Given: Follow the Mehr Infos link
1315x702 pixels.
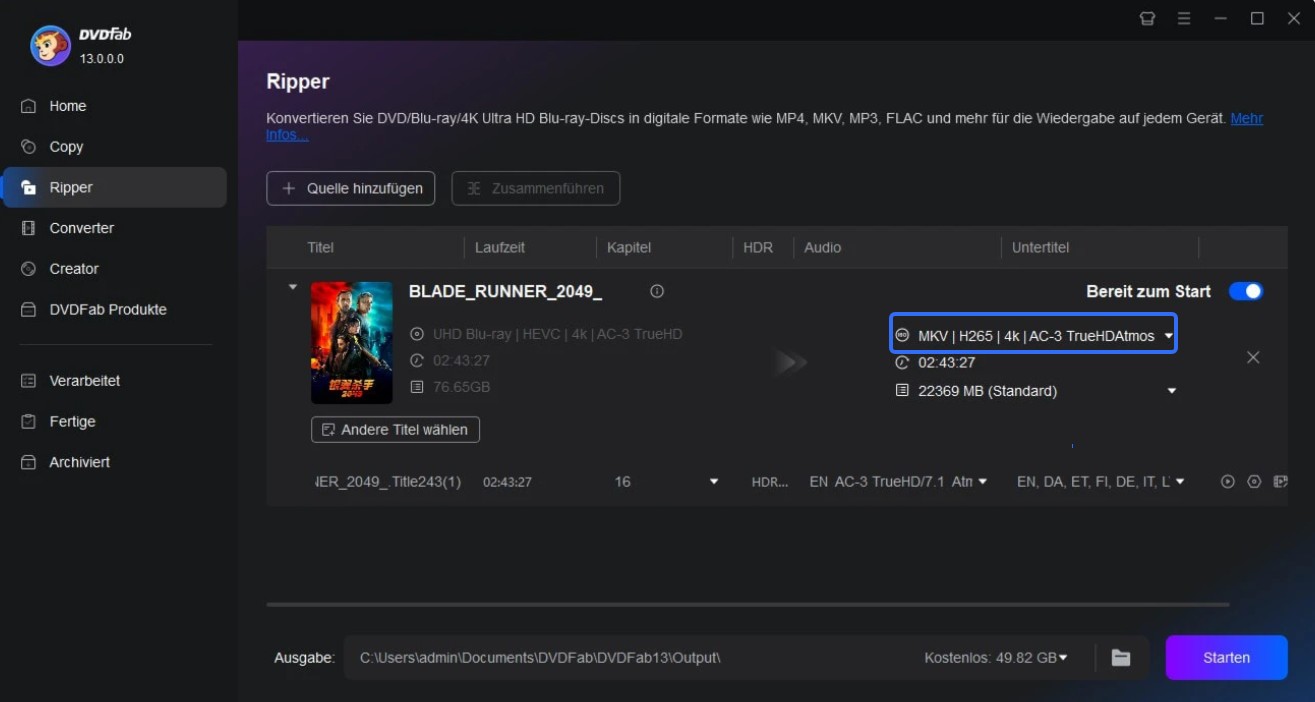Looking at the screenshot, I should [1246, 118].
